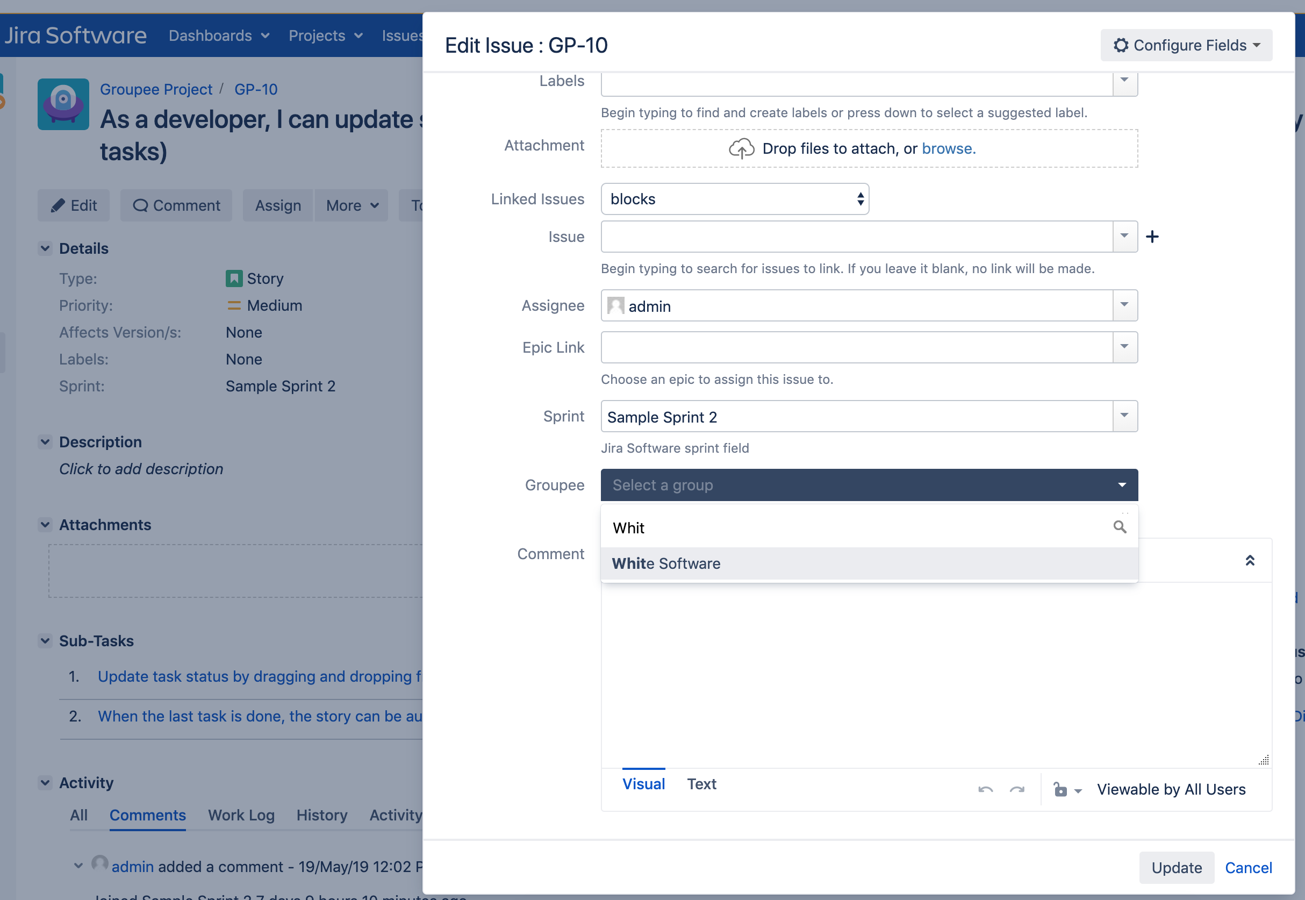Click the admin avatar in Assignee field
Image resolution: width=1305 pixels, height=900 pixels.
(616, 306)
